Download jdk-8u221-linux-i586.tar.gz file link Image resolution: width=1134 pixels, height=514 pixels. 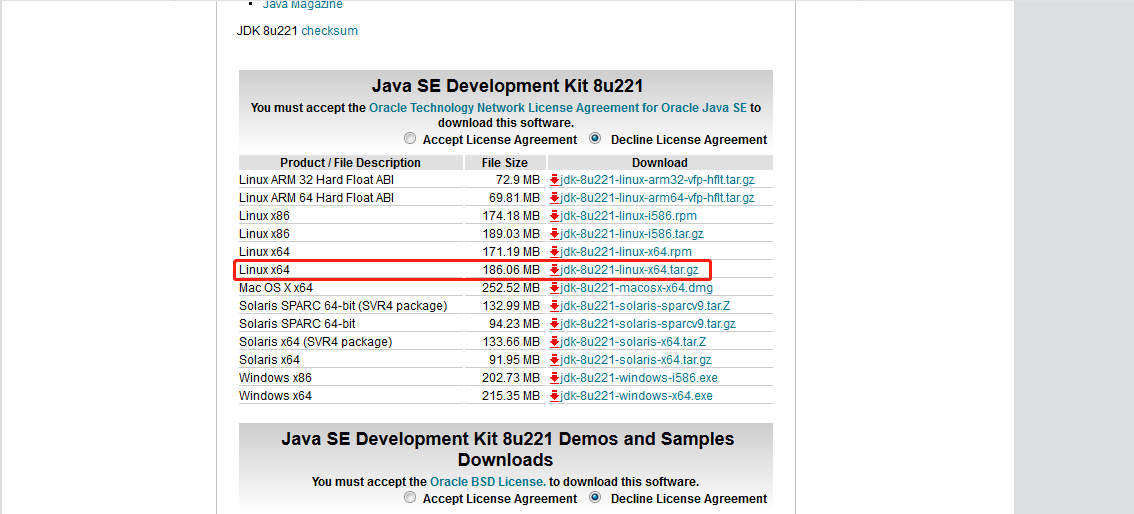pos(632,234)
